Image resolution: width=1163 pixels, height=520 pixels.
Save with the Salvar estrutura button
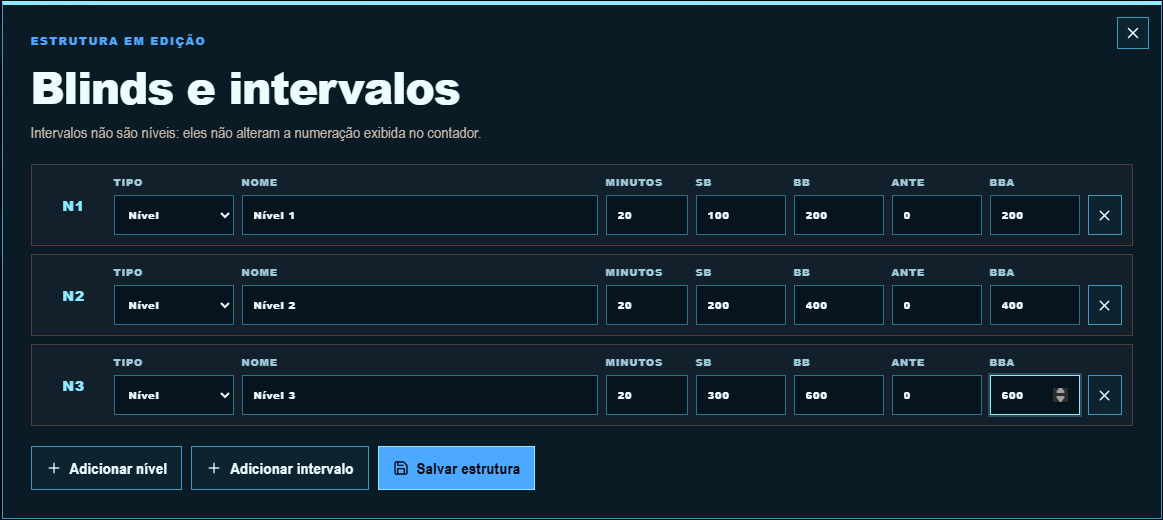pyautogui.click(x=456, y=468)
